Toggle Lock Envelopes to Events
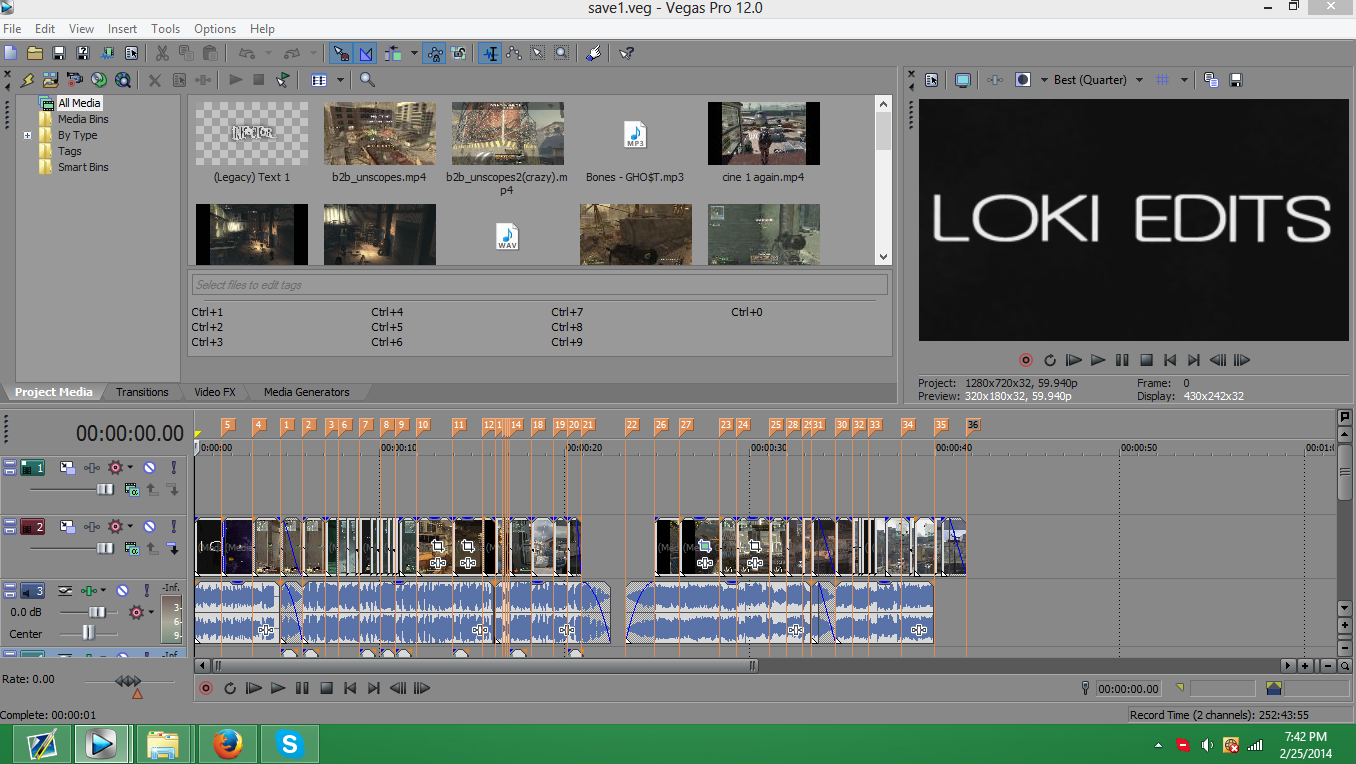 [435, 53]
